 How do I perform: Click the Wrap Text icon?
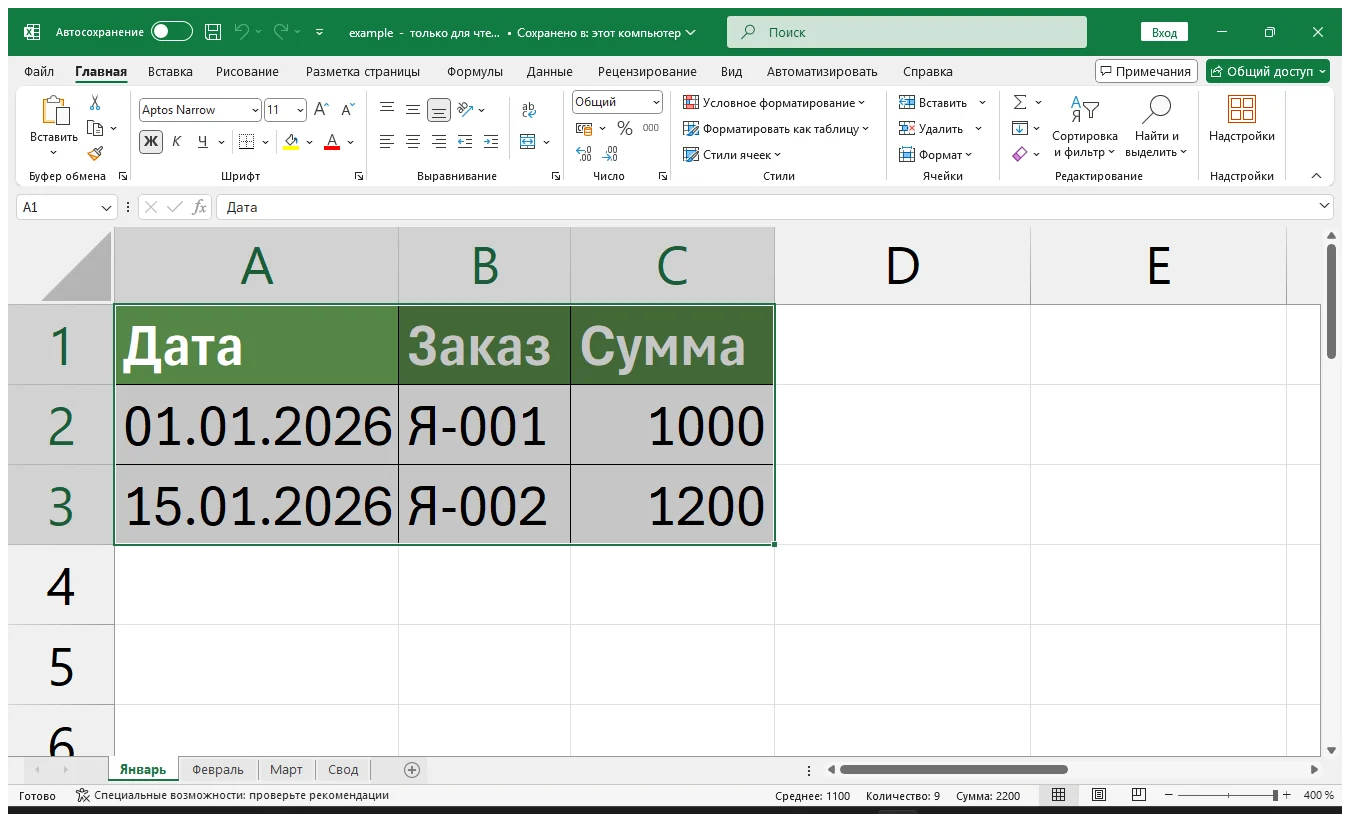tap(529, 110)
